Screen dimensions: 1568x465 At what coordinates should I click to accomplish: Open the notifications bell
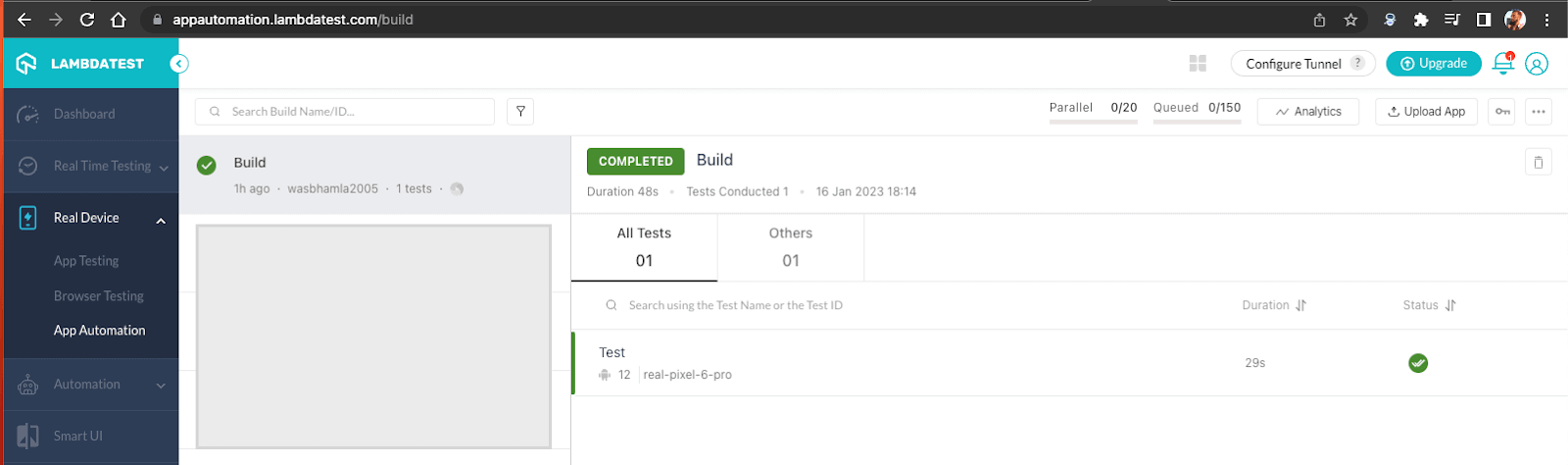tap(1502, 64)
